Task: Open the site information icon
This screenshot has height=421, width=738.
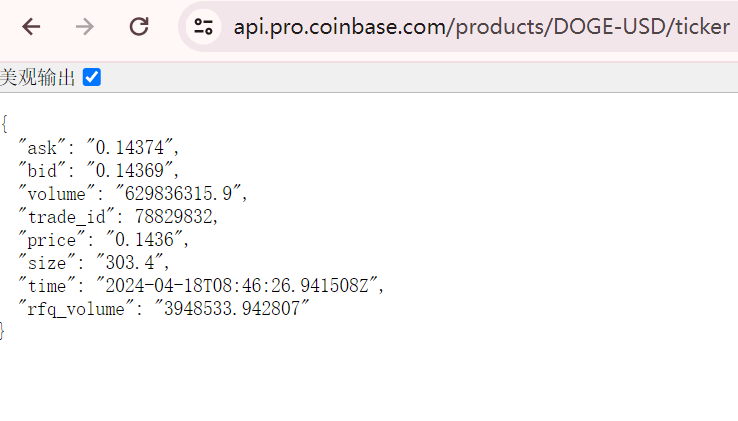Action: click(203, 26)
